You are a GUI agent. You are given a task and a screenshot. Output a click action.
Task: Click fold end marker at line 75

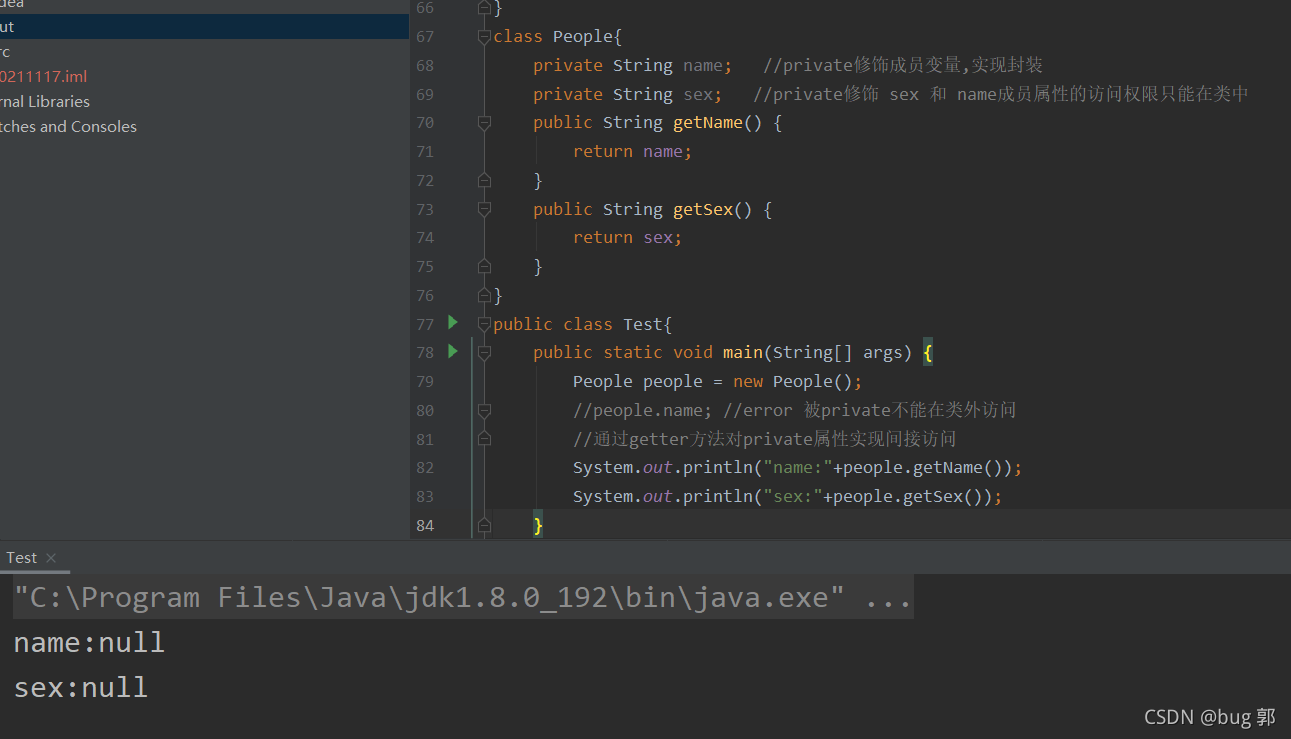(x=485, y=266)
